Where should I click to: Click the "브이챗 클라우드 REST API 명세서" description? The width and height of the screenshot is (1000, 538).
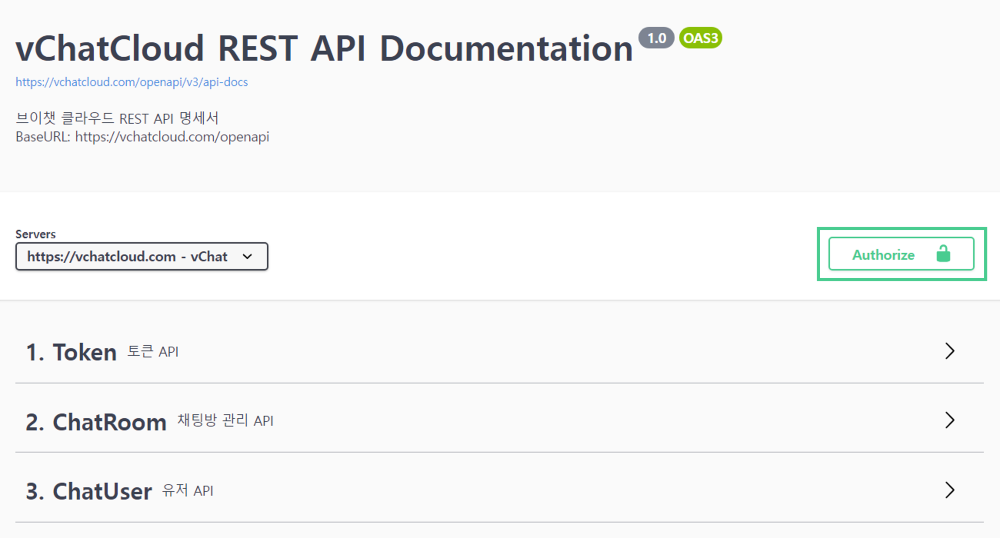coord(117,119)
